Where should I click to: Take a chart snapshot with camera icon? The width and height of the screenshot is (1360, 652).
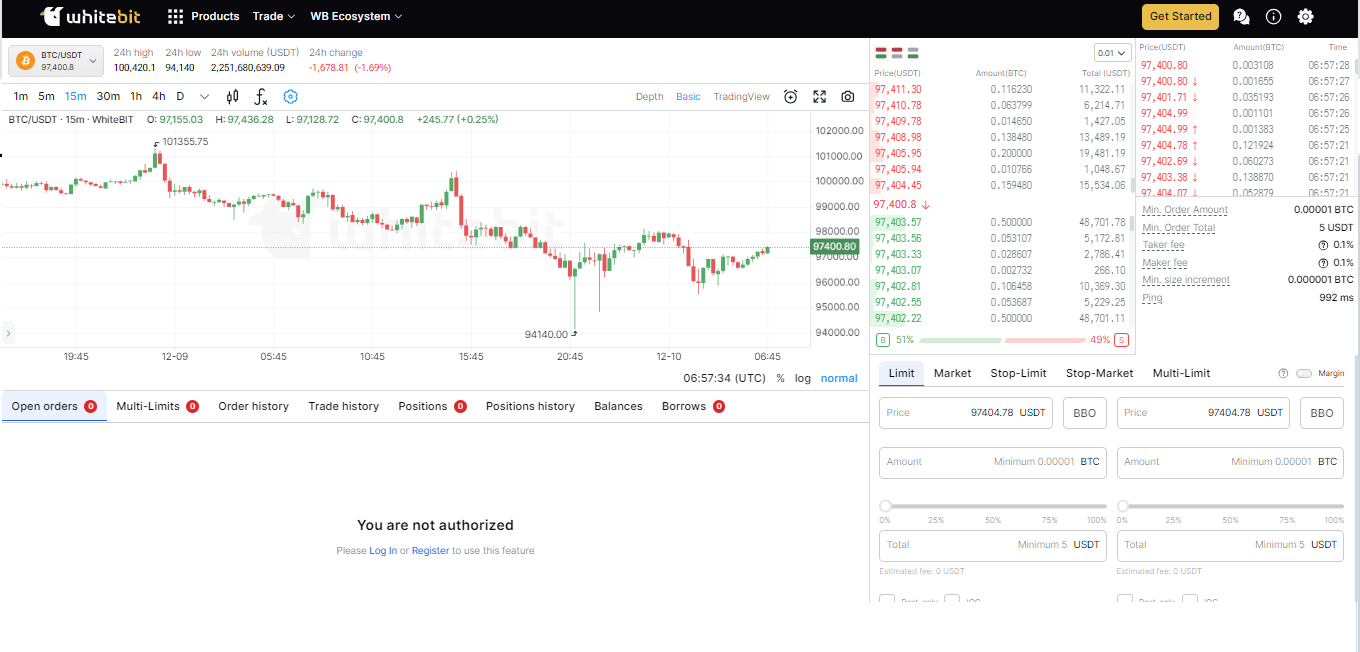tap(848, 97)
